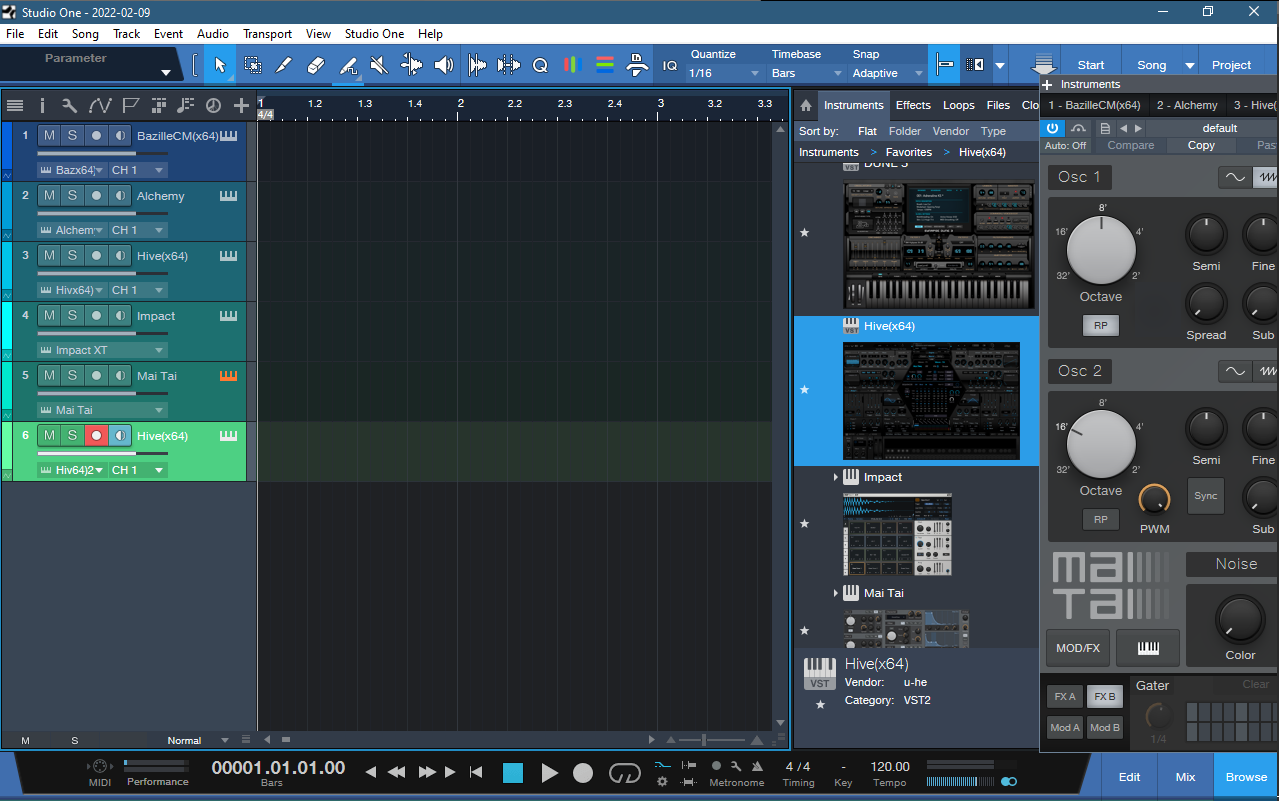1279x801 pixels.
Task: Open BazilleCM track CH 1 dropdown
Action: [x=138, y=170]
